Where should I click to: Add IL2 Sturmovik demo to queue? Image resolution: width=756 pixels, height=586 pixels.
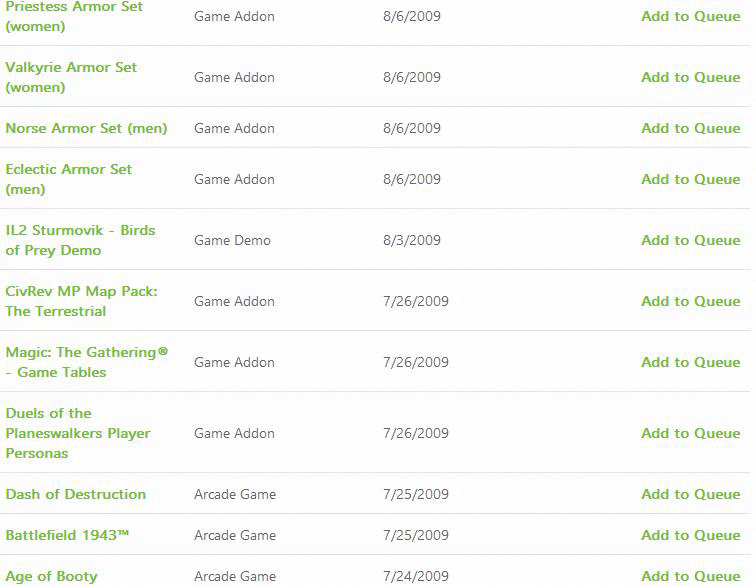[690, 240]
